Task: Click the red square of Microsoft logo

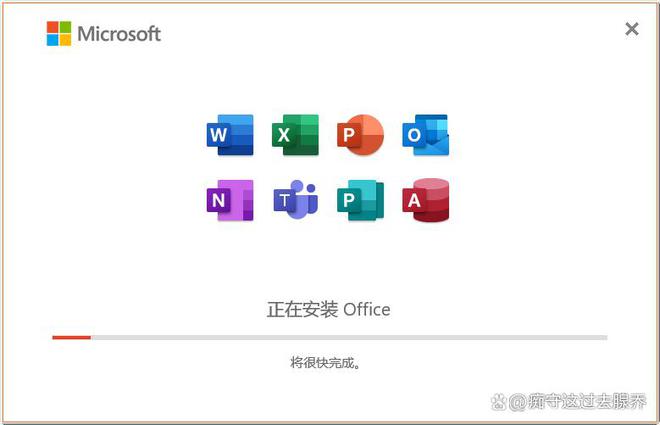Action: 53,27
